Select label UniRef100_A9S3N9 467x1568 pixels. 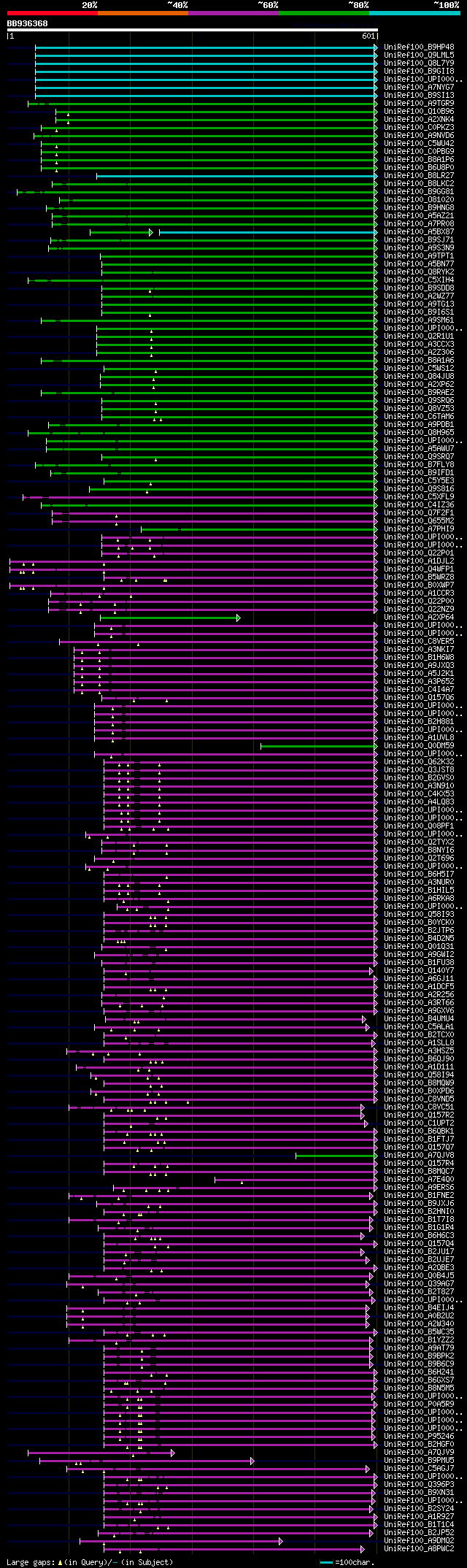pos(419,248)
